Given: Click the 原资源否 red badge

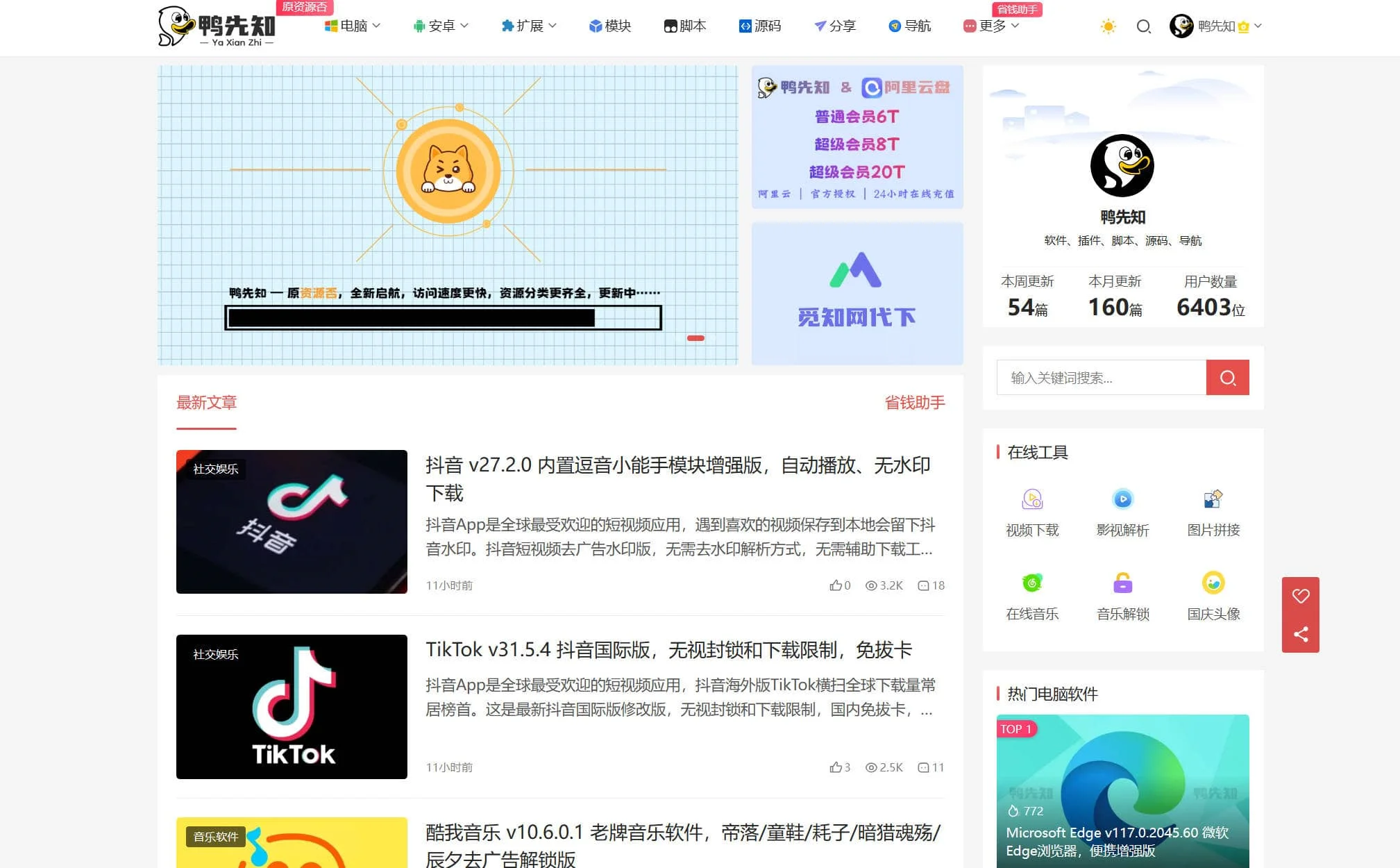Looking at the screenshot, I should pyautogui.click(x=305, y=7).
